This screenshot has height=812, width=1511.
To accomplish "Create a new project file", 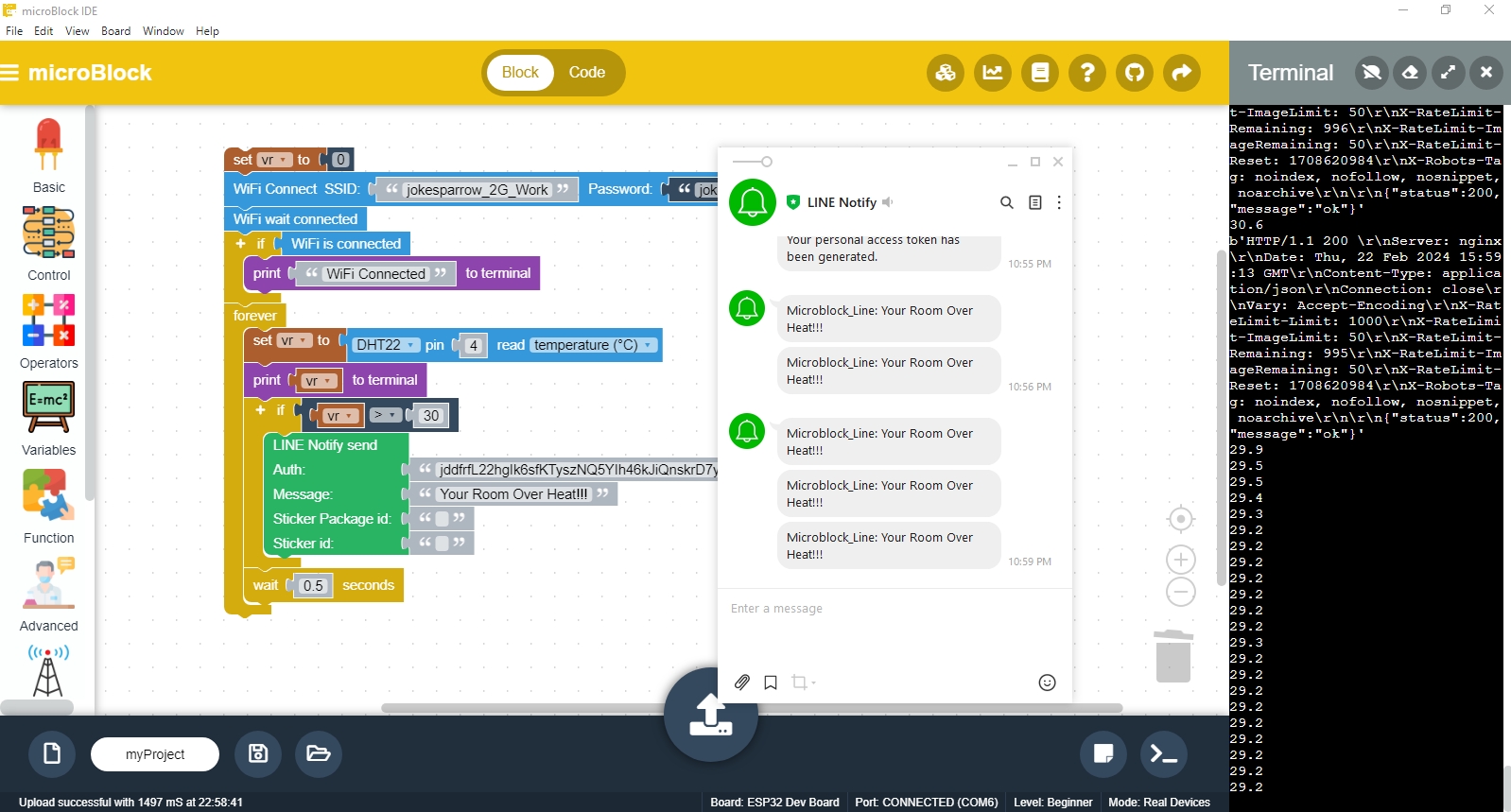I will tap(52, 753).
